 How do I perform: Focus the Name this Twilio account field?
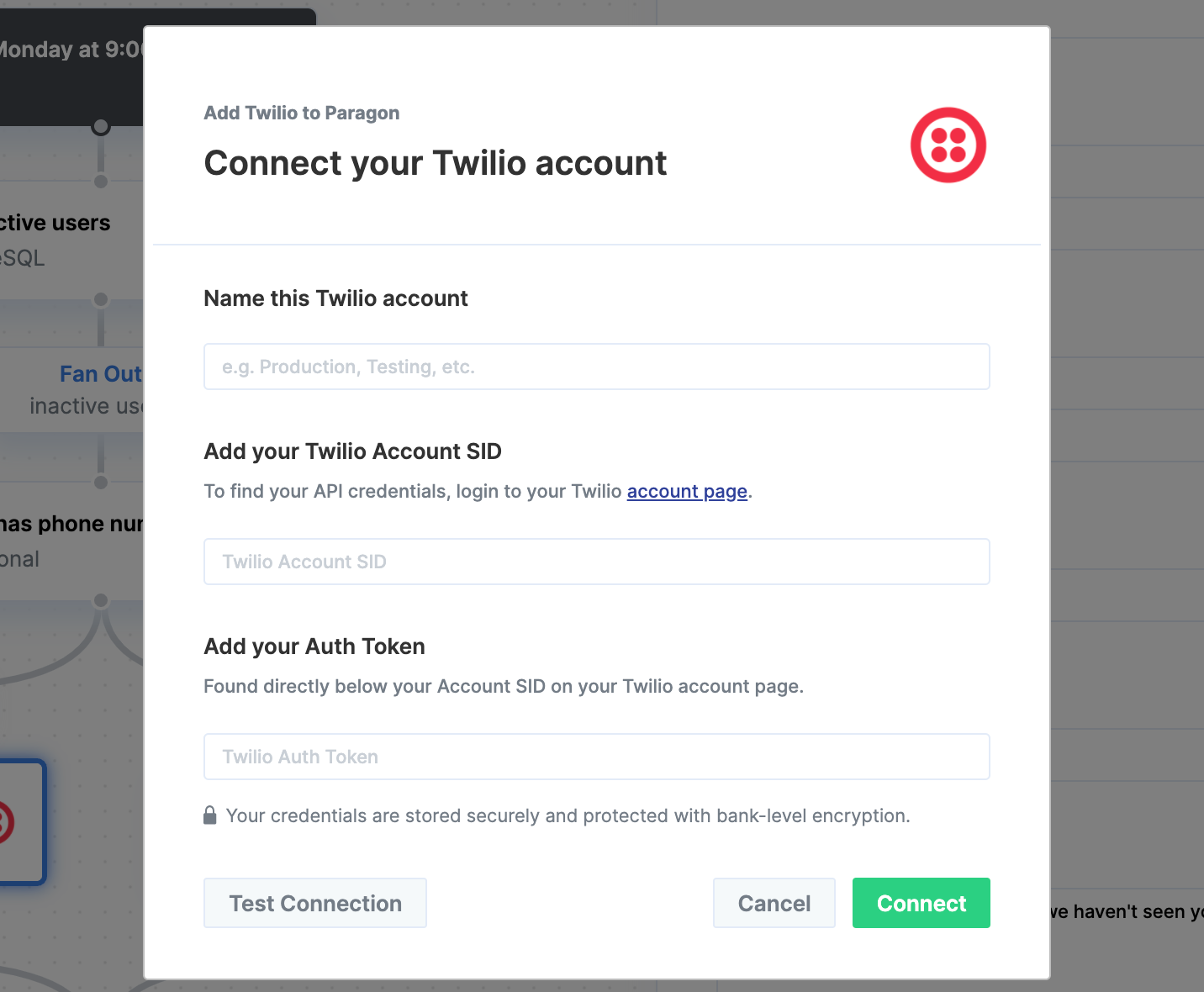click(596, 367)
